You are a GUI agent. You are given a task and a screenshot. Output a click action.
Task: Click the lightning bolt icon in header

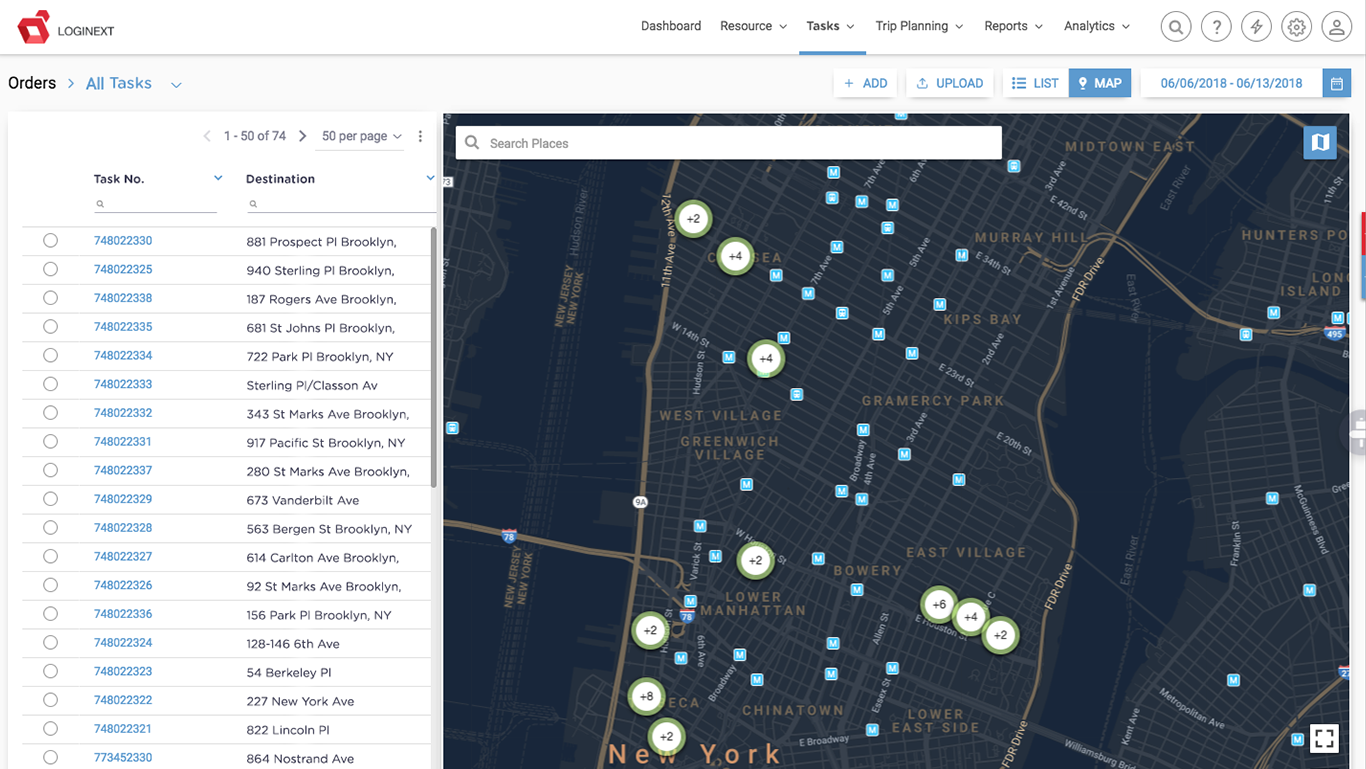tap(1256, 27)
